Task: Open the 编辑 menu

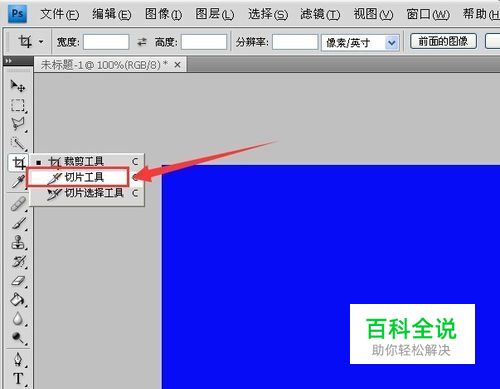Action: [x=112, y=14]
